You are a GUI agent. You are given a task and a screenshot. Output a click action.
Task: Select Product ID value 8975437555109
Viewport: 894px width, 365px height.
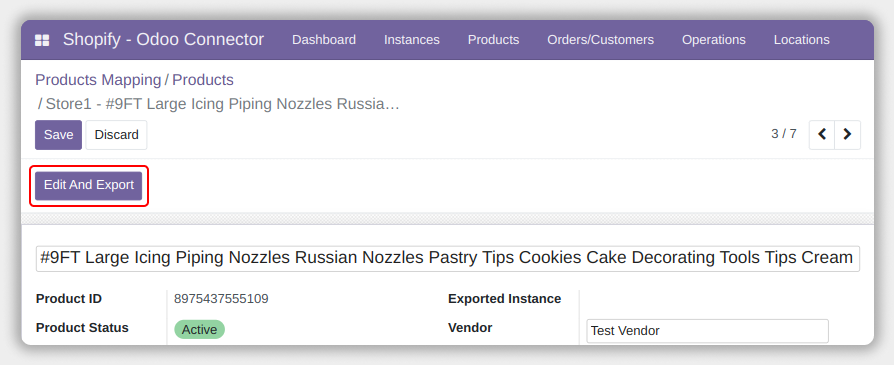click(221, 299)
